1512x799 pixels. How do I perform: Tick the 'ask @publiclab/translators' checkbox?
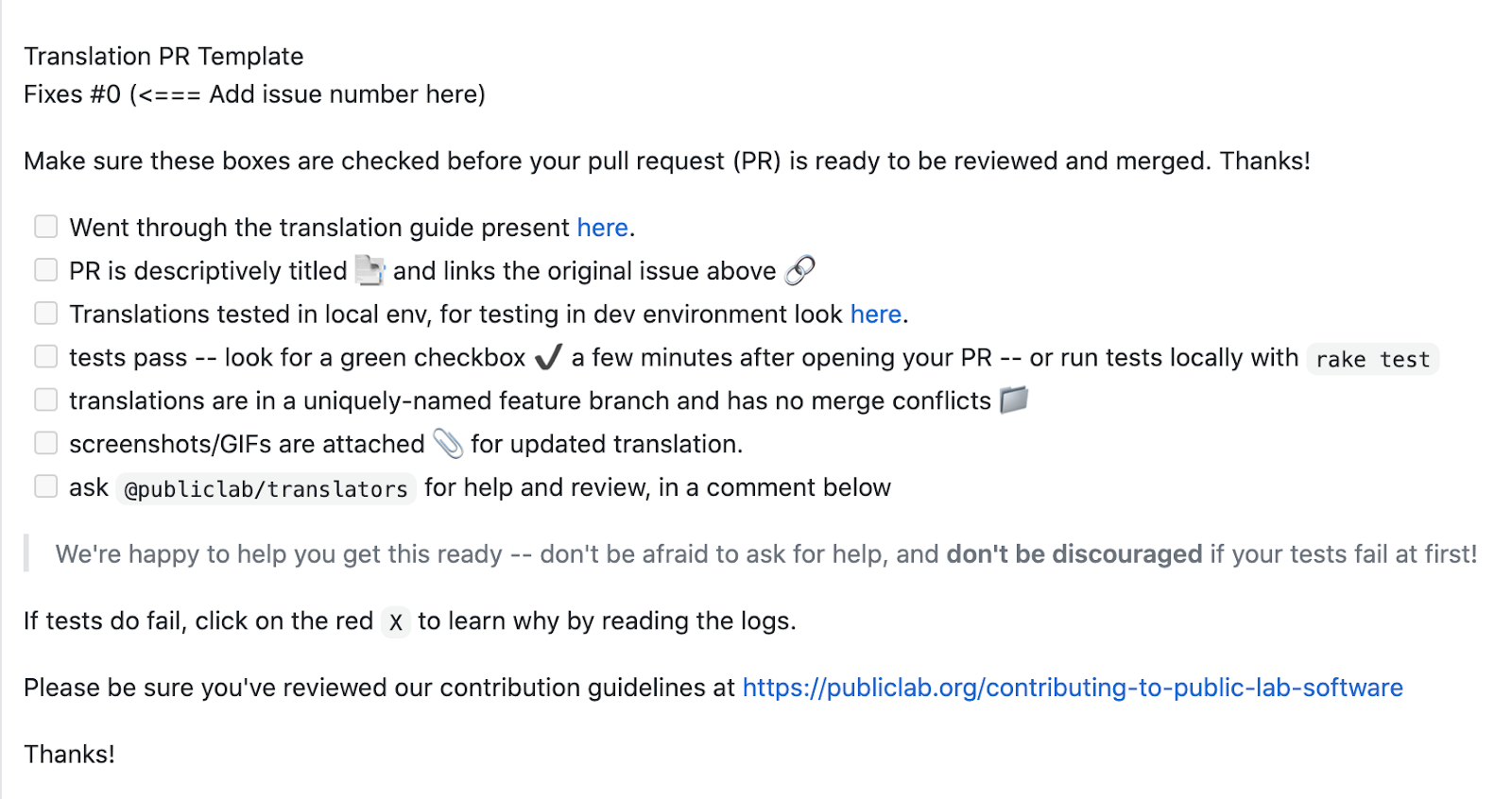tap(45, 487)
